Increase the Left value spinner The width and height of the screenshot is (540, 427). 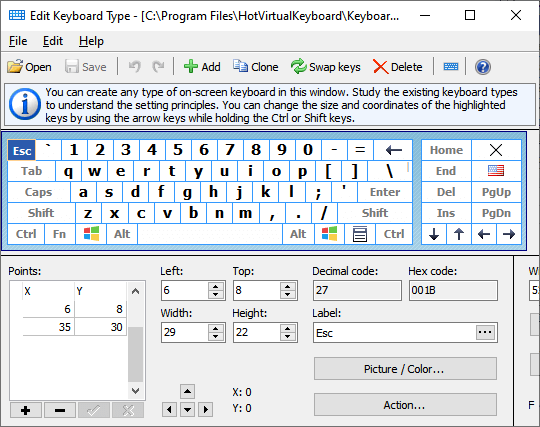click(216, 287)
